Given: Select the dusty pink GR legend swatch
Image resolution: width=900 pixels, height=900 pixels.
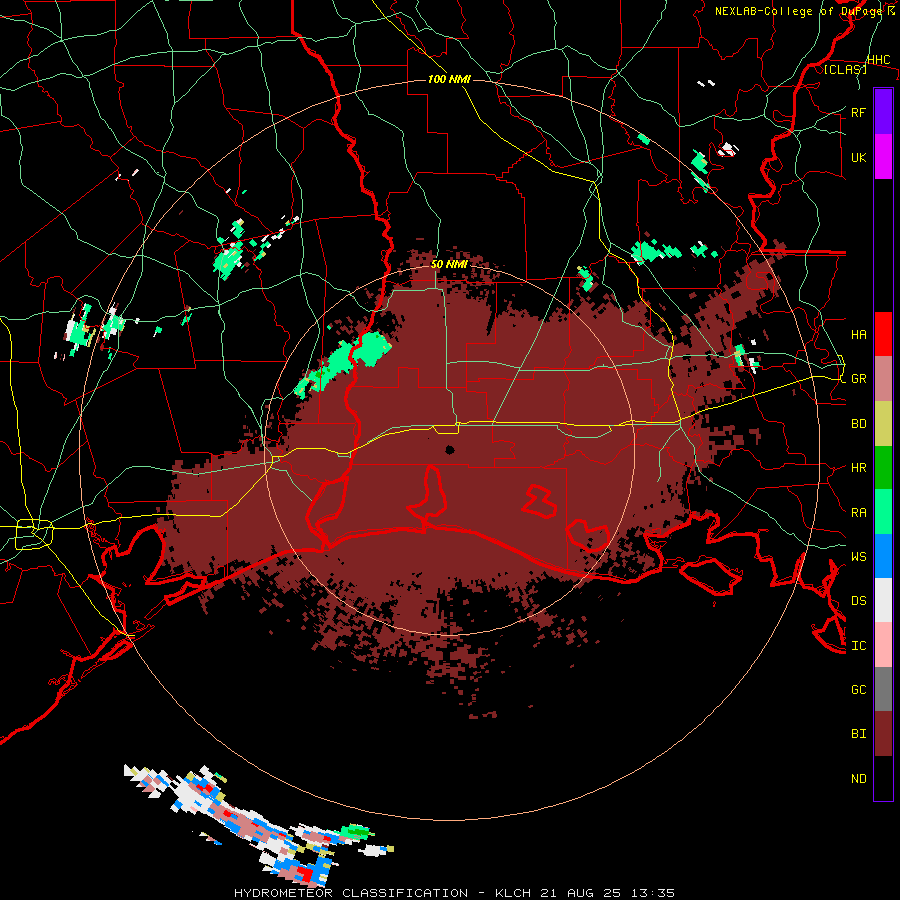Looking at the screenshot, I should (x=883, y=378).
